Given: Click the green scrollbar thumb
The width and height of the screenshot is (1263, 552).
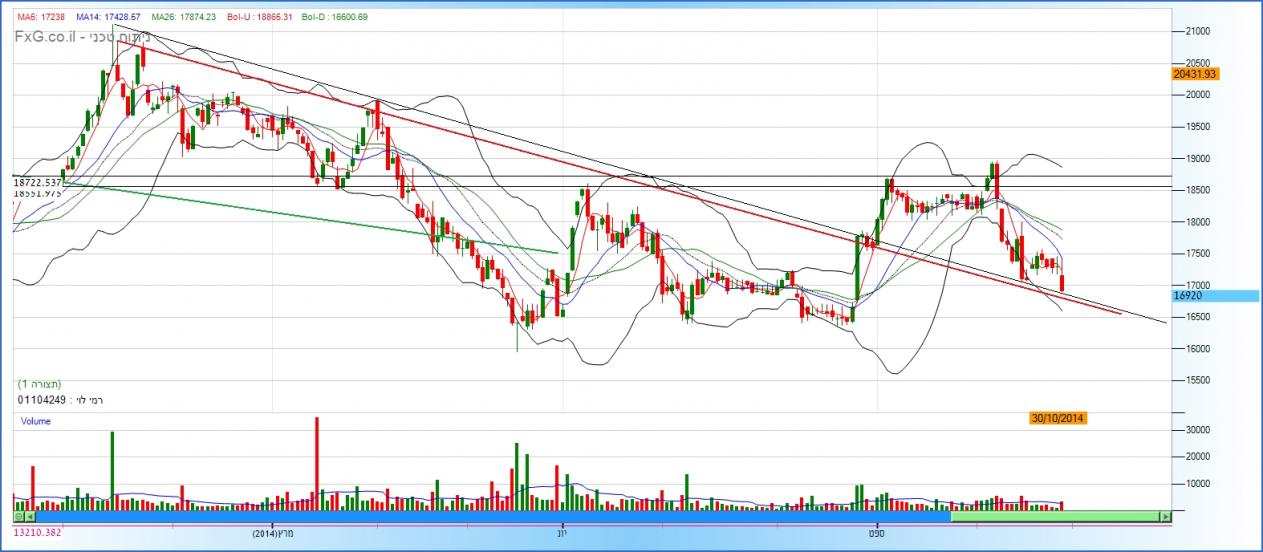Looking at the screenshot, I should coord(1052,517).
